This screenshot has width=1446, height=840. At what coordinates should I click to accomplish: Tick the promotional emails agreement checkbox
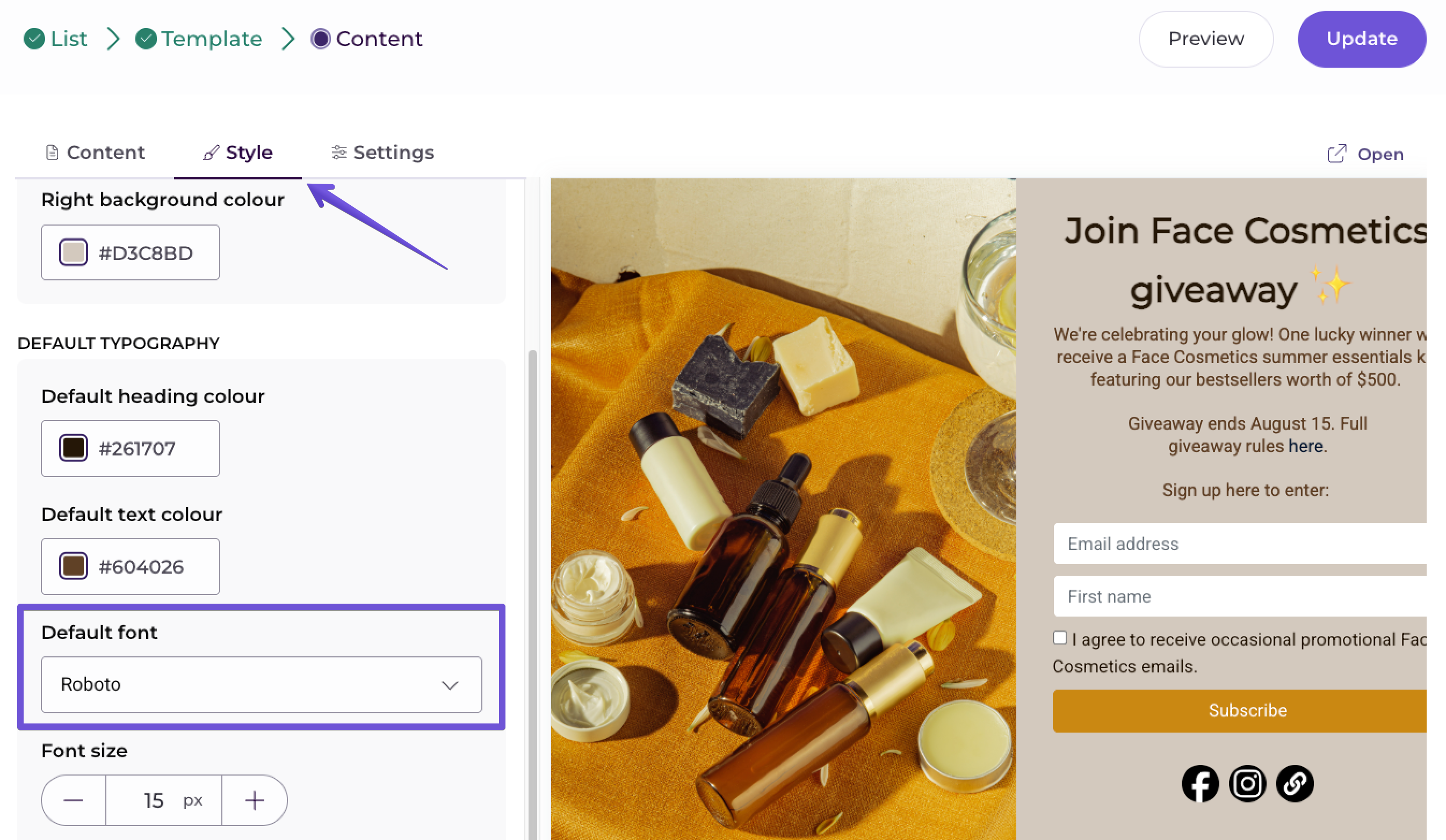coord(1060,638)
